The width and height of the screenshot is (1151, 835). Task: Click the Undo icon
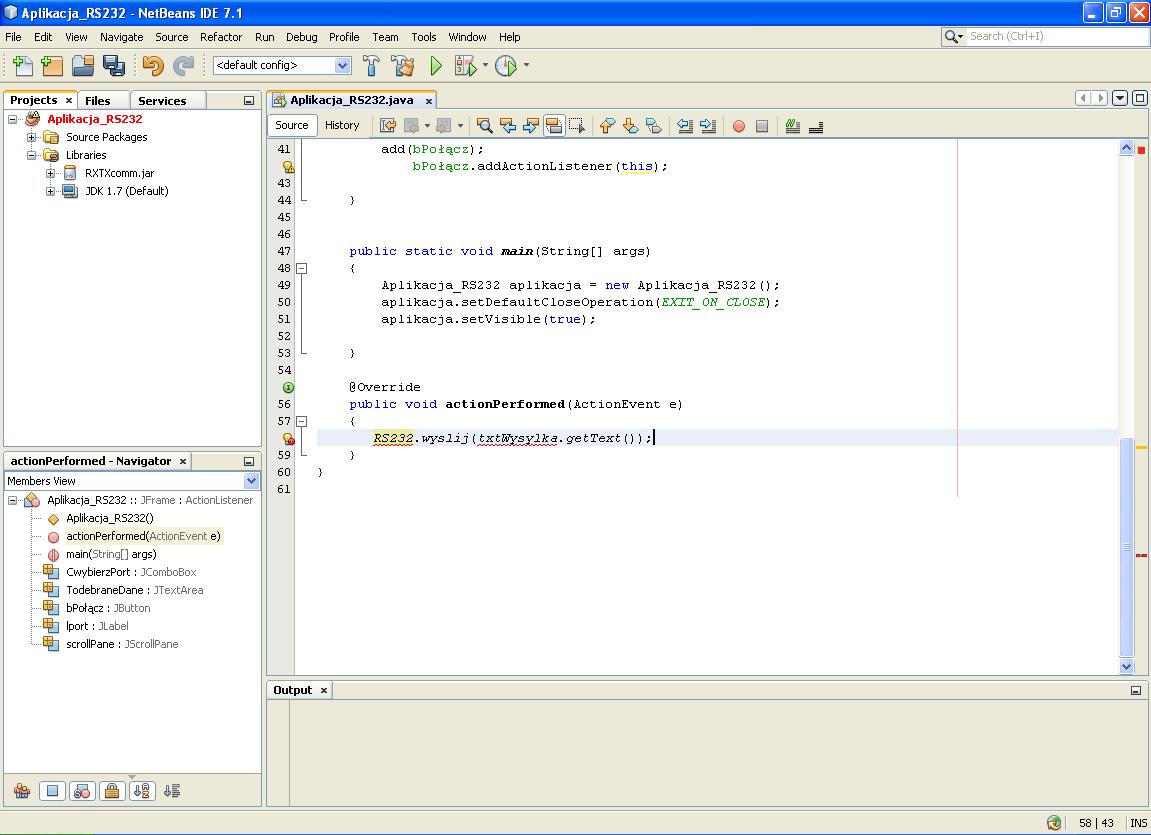pos(154,66)
